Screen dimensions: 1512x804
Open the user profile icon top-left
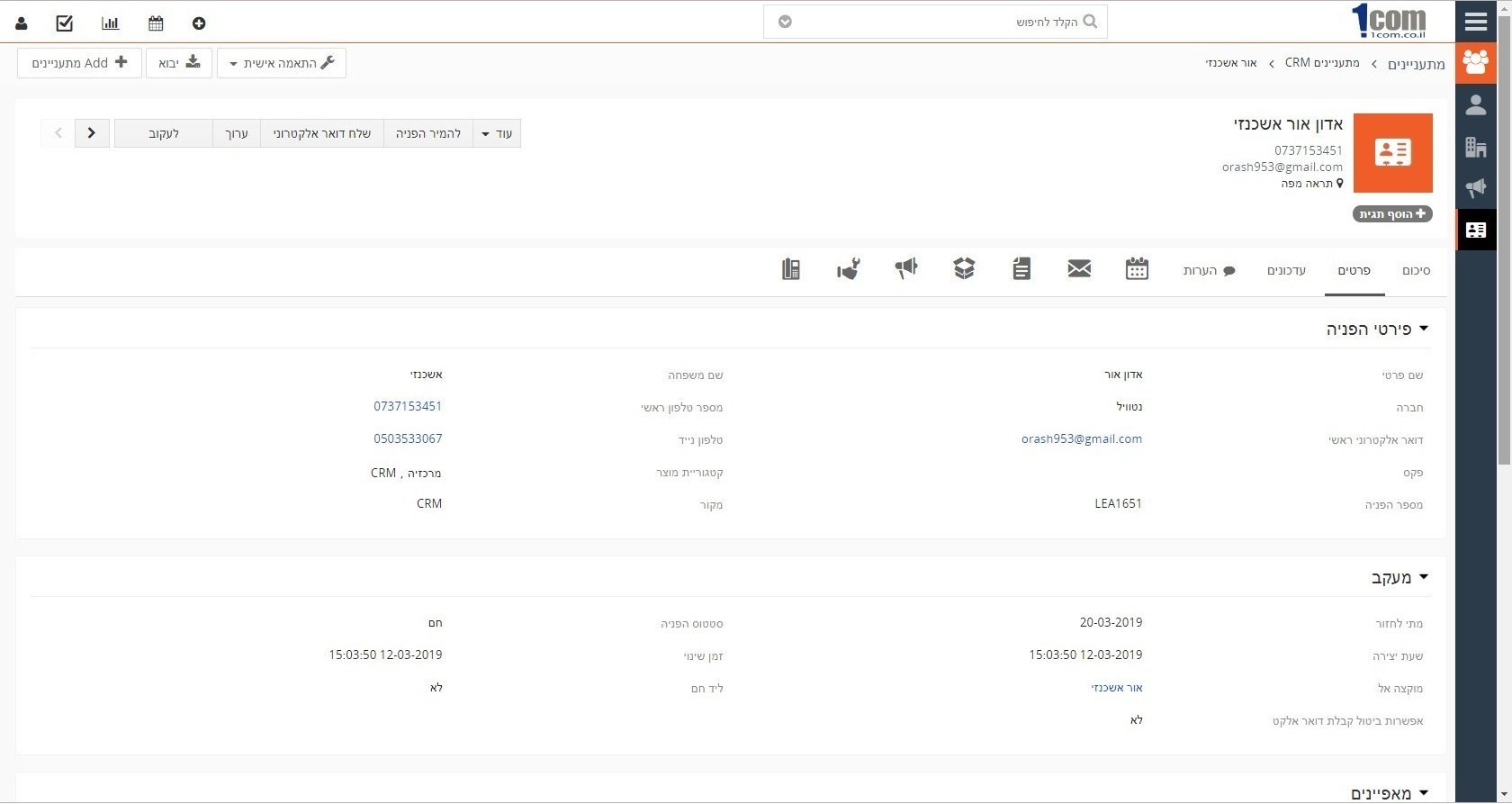22,23
